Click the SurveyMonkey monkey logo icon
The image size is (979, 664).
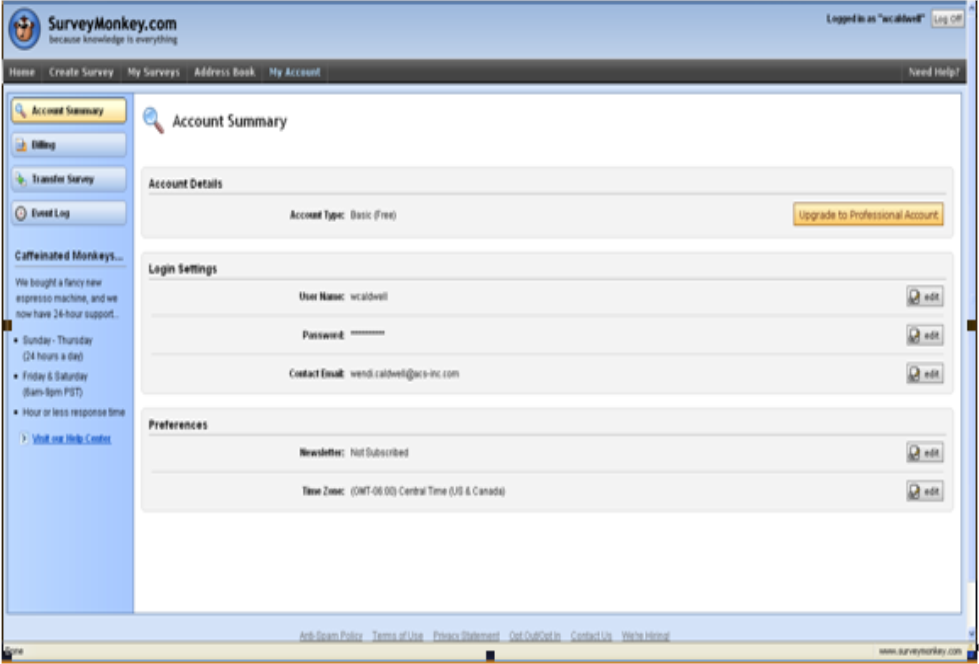[25, 29]
